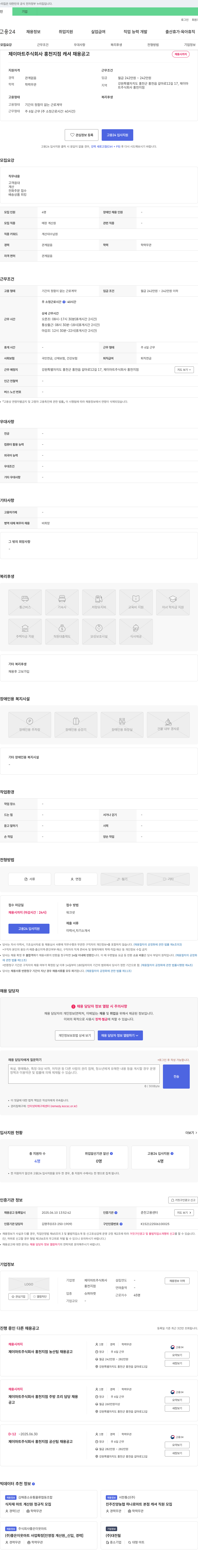Open the 지도 보기 dropdown beside 인증기관

click(x=184, y=1212)
